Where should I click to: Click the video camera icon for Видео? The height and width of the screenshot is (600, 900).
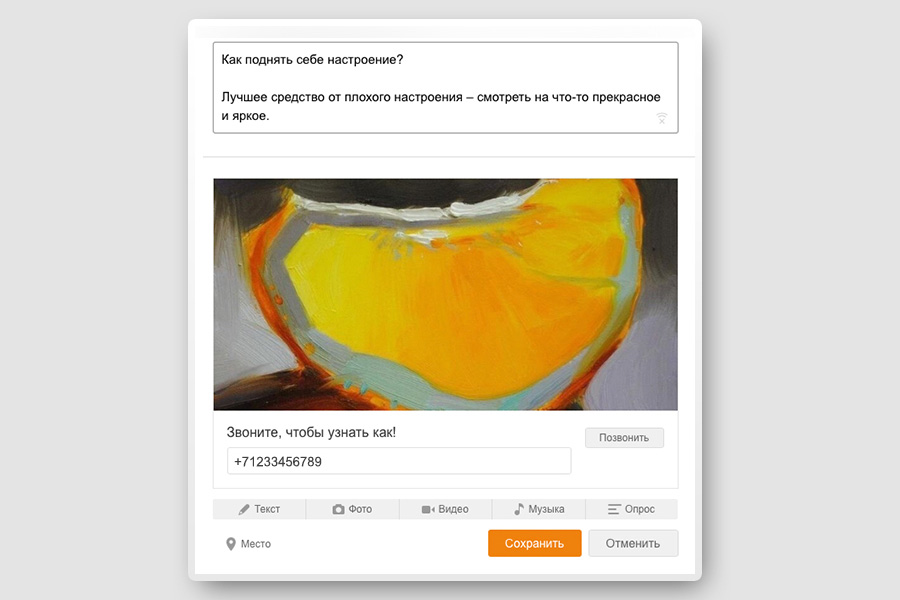click(x=428, y=509)
